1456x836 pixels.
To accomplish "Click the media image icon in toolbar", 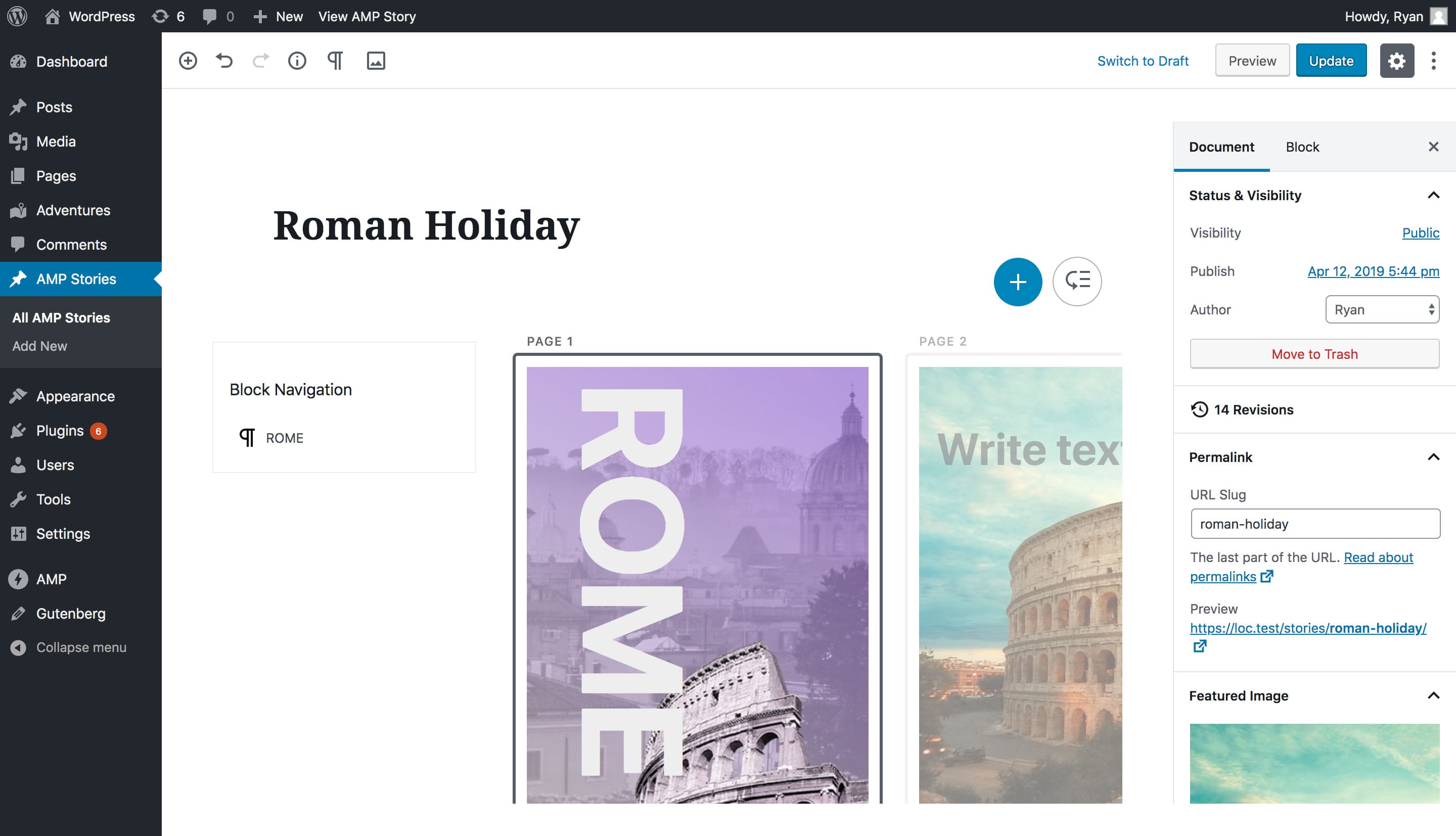I will (376, 61).
